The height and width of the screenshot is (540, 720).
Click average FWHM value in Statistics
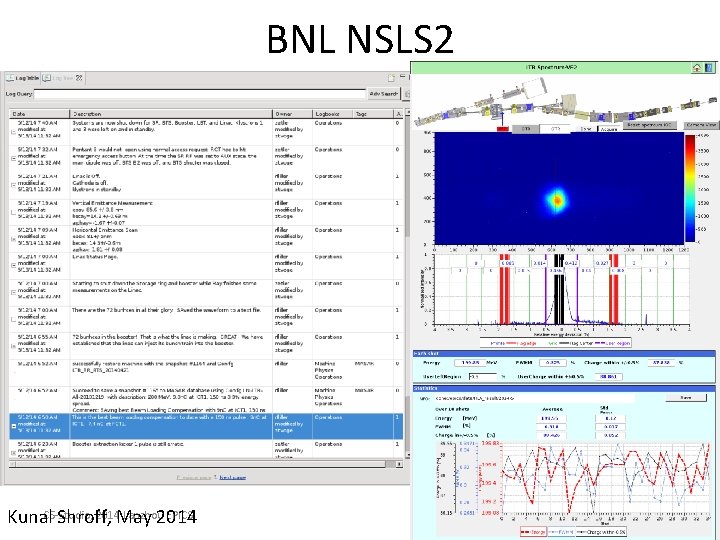click(x=551, y=427)
